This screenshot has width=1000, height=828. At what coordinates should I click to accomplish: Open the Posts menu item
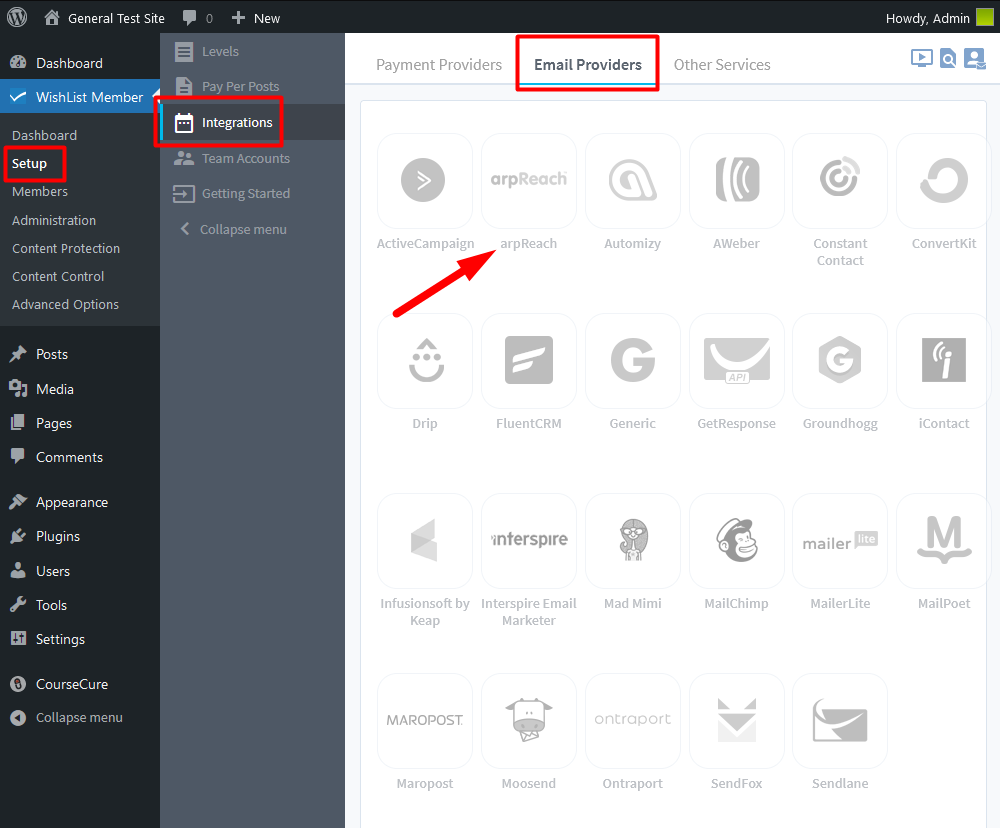click(80, 354)
